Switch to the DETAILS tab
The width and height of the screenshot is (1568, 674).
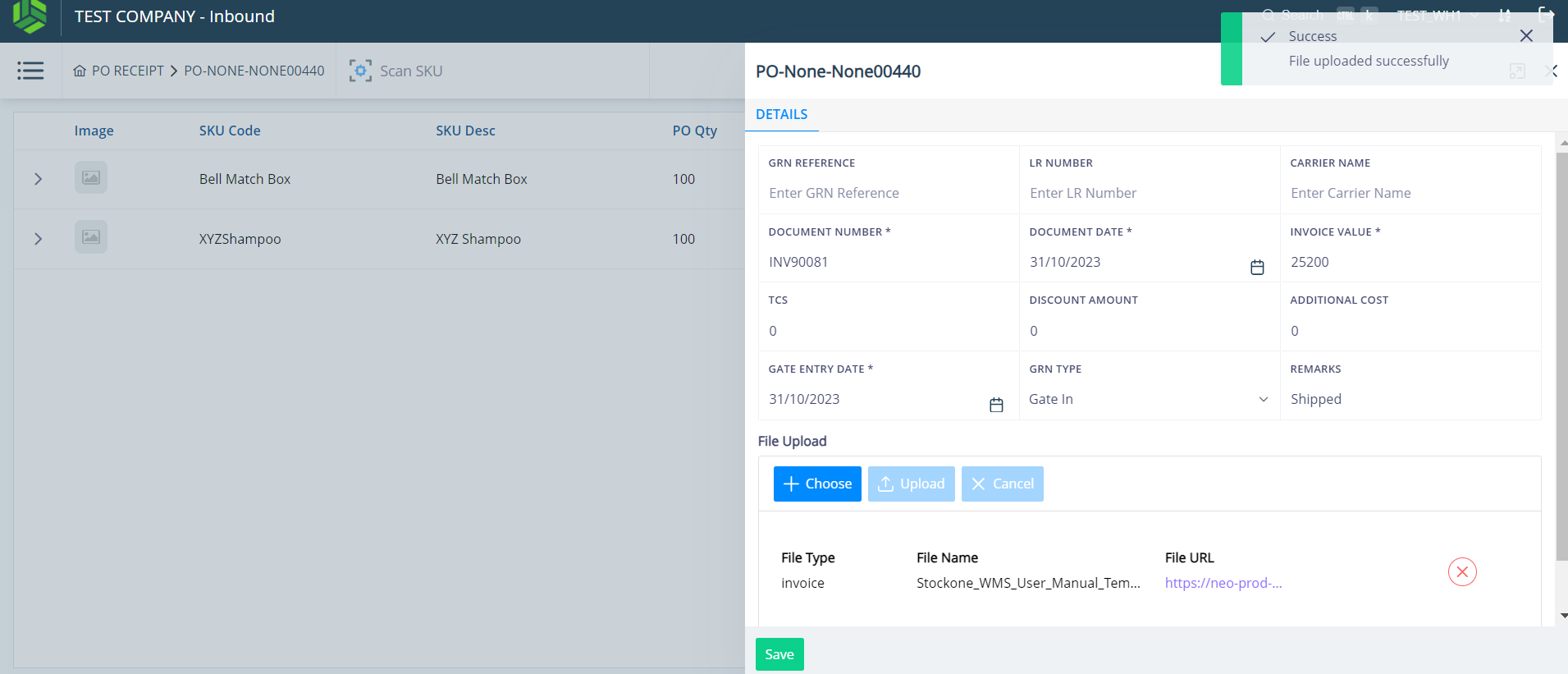[x=781, y=115]
